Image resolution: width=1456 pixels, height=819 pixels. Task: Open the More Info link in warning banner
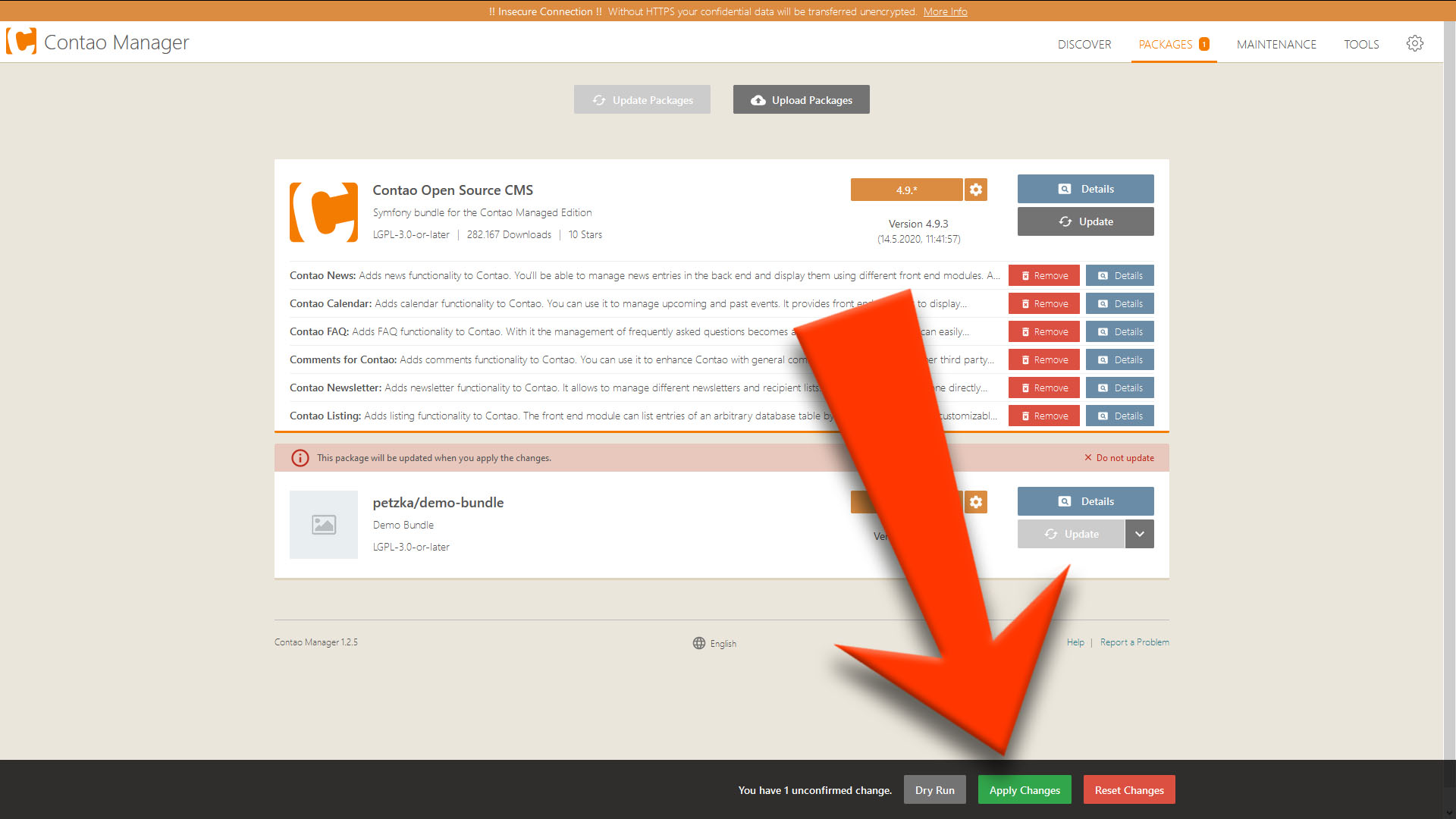click(945, 11)
